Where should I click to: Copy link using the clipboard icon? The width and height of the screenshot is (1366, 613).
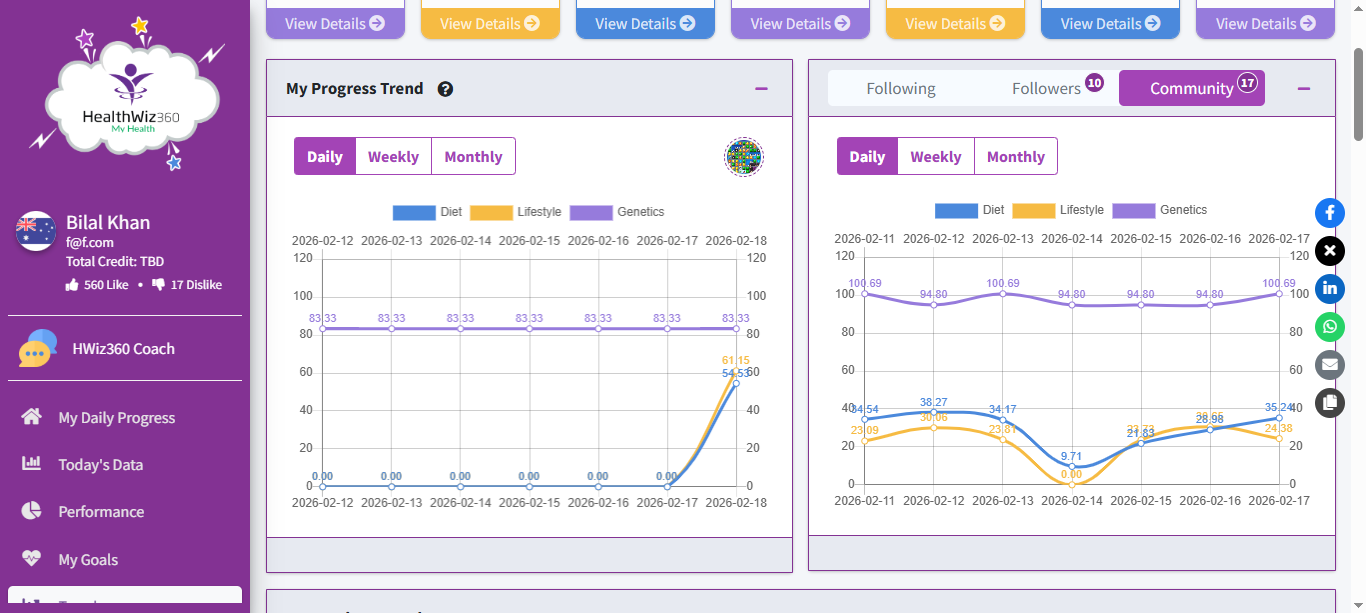point(1330,403)
